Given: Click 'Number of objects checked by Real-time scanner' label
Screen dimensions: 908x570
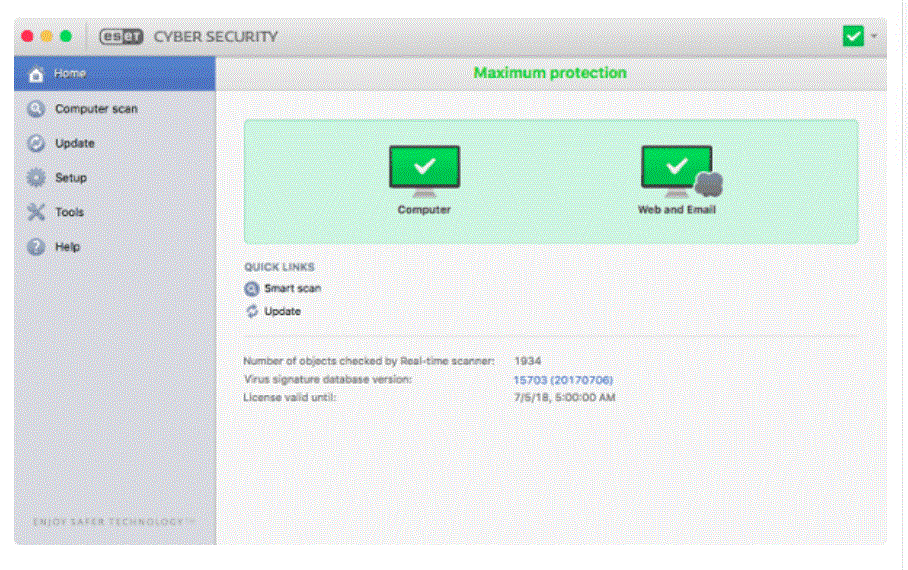Looking at the screenshot, I should pos(369,361).
